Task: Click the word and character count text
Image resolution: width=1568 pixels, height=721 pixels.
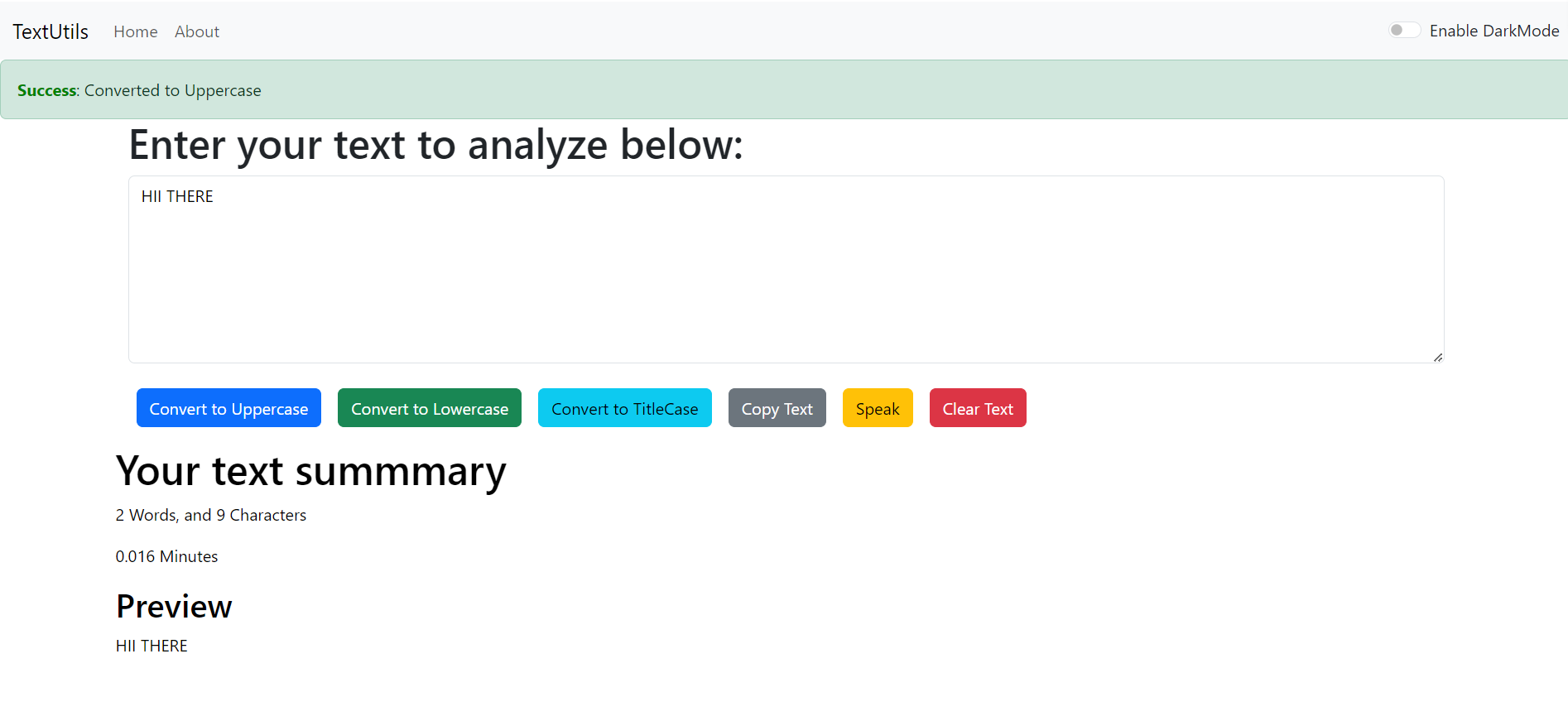Action: (x=211, y=515)
